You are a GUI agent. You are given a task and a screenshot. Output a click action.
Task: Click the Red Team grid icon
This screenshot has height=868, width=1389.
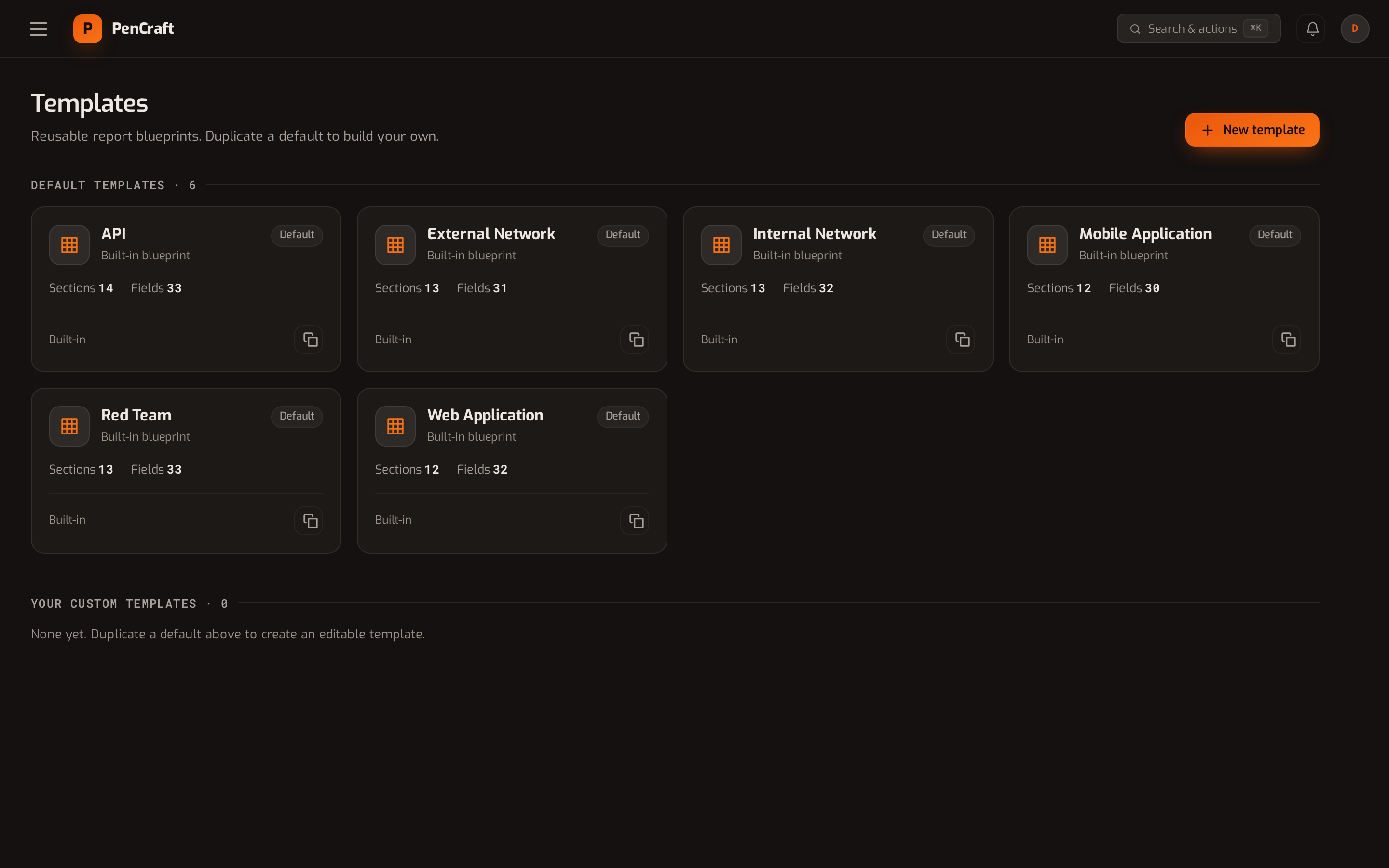pyautogui.click(x=69, y=427)
